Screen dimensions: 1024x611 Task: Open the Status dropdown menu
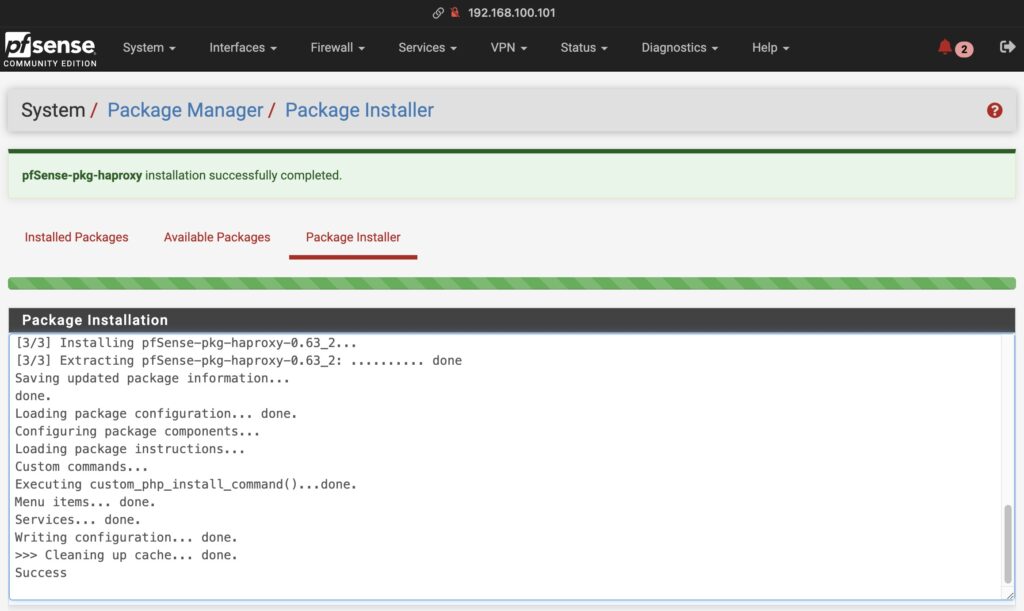pos(584,48)
